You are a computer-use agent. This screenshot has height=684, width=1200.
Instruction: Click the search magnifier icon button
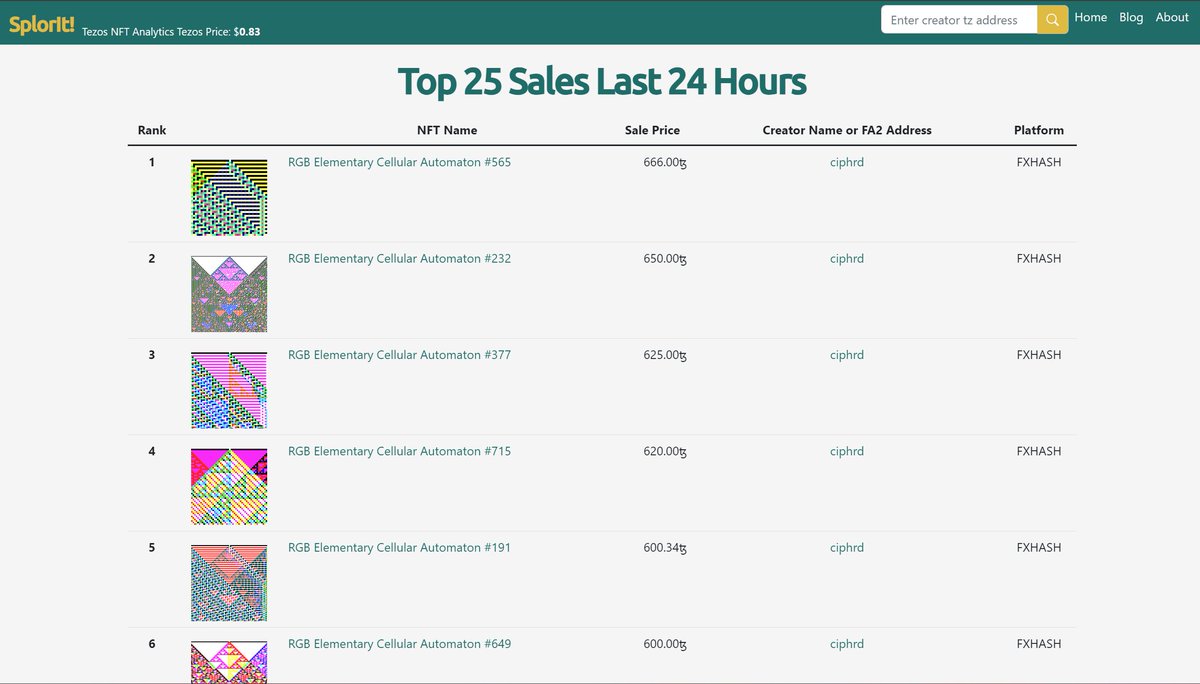[1052, 20]
